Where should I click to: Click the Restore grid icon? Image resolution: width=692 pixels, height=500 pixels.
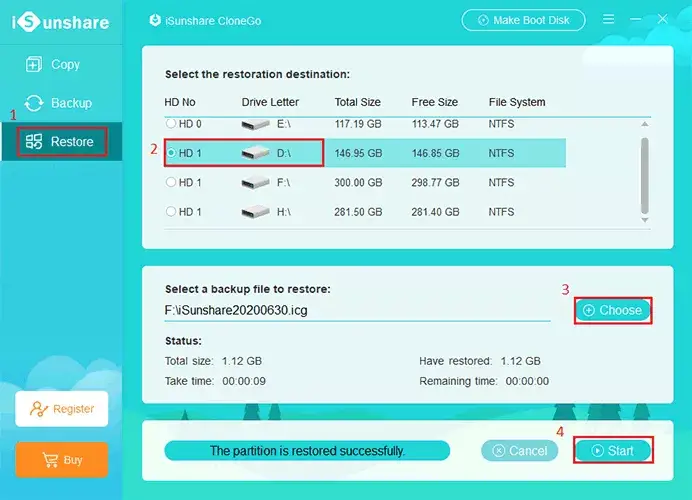(x=34, y=142)
